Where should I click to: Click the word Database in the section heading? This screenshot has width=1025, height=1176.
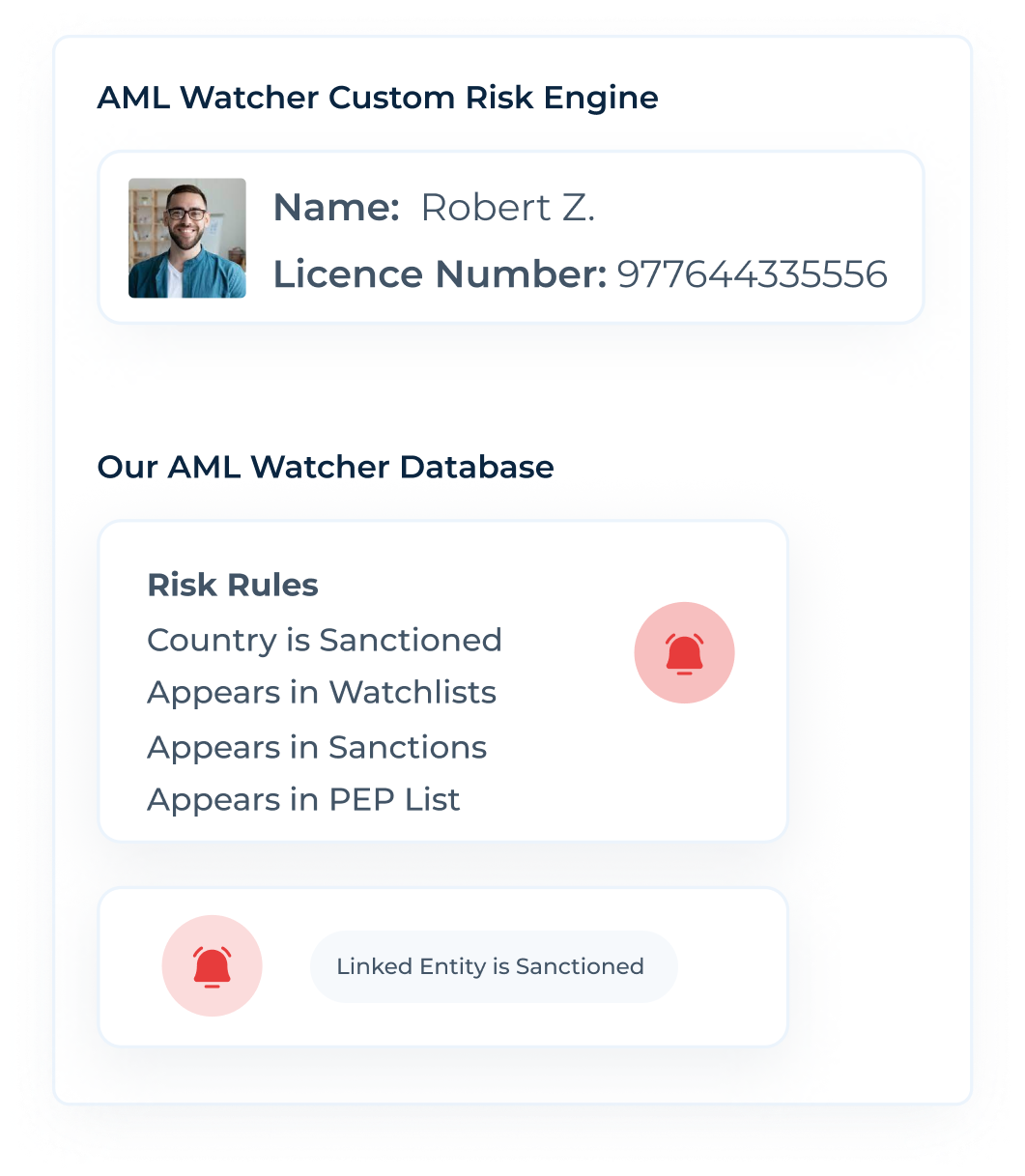pyautogui.click(x=476, y=467)
